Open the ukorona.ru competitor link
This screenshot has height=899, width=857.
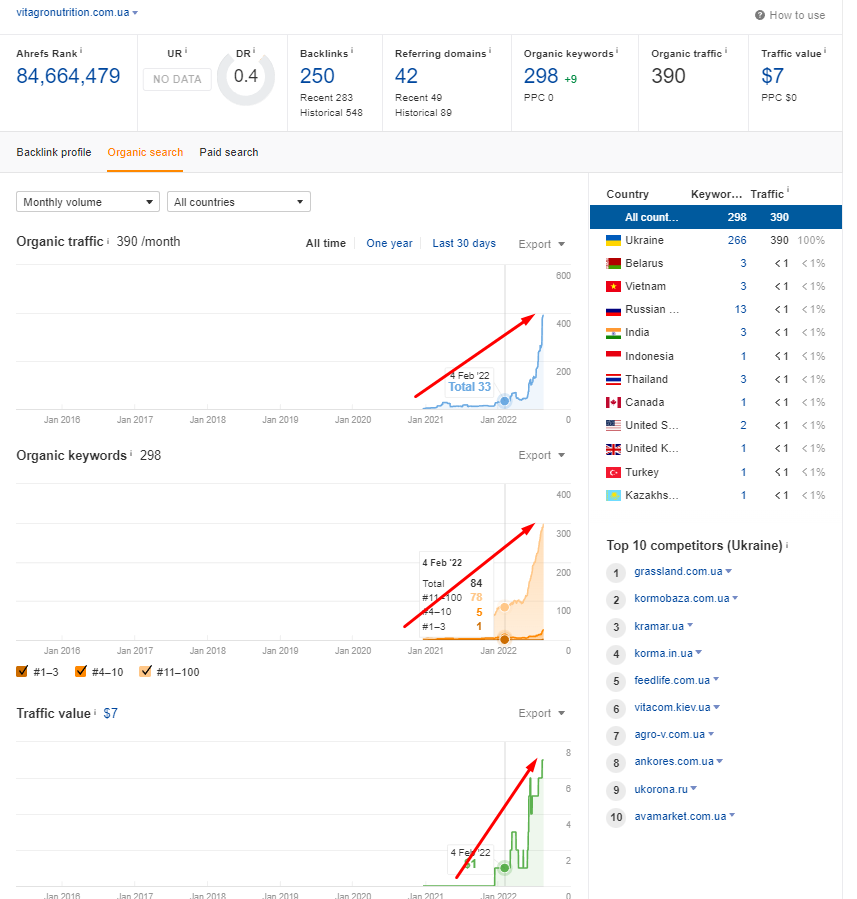(660, 789)
